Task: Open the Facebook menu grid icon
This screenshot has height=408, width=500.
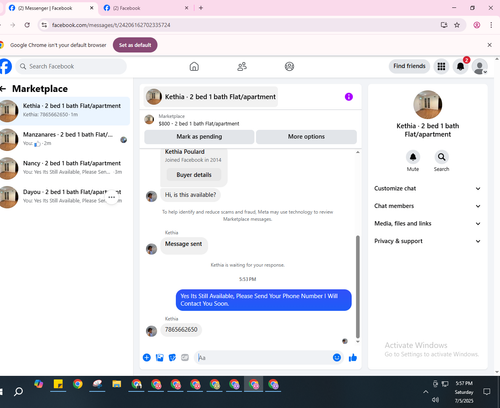Action: [441, 66]
